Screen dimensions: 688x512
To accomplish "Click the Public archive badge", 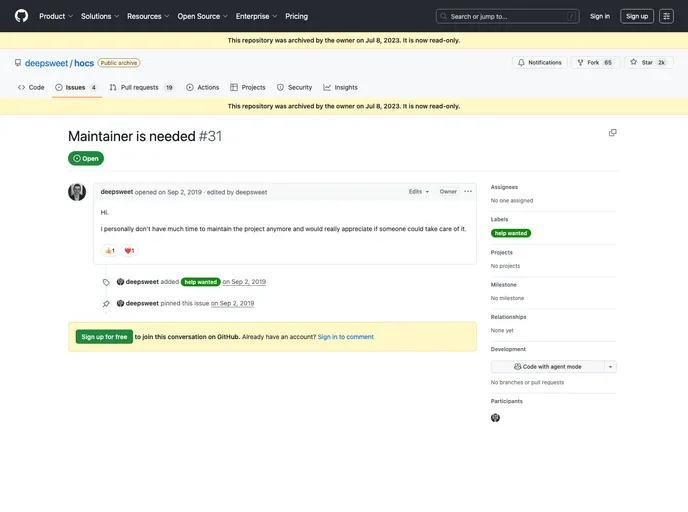I will click(x=119, y=63).
